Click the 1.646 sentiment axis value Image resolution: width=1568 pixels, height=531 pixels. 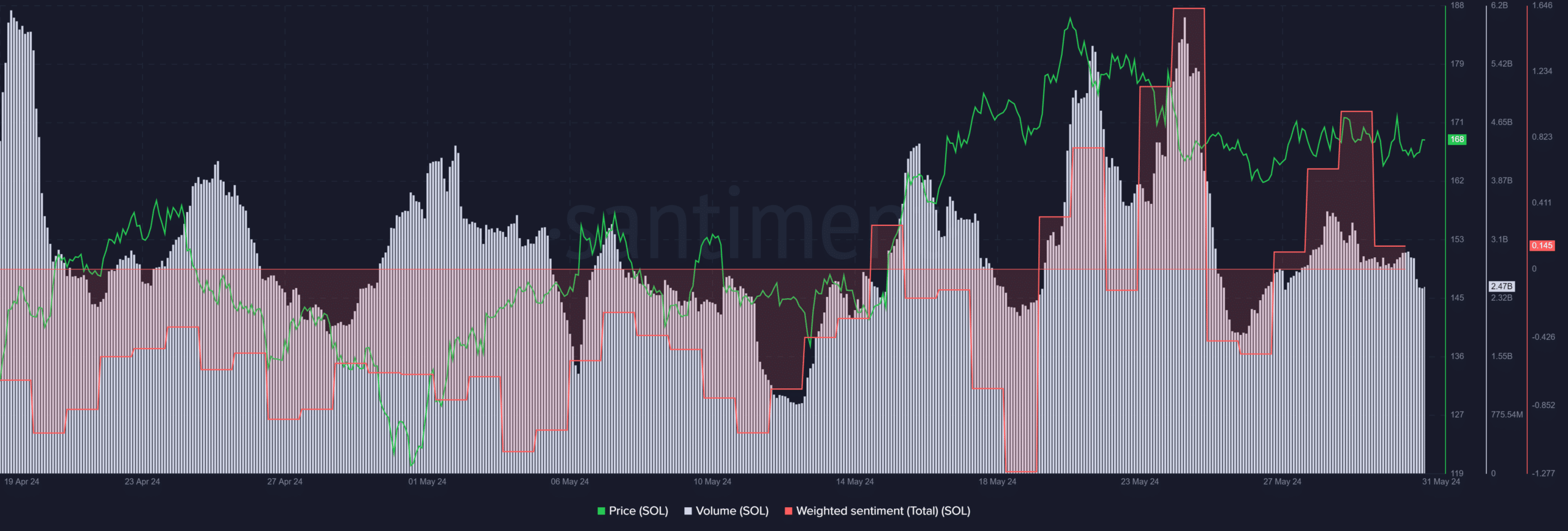1542,6
